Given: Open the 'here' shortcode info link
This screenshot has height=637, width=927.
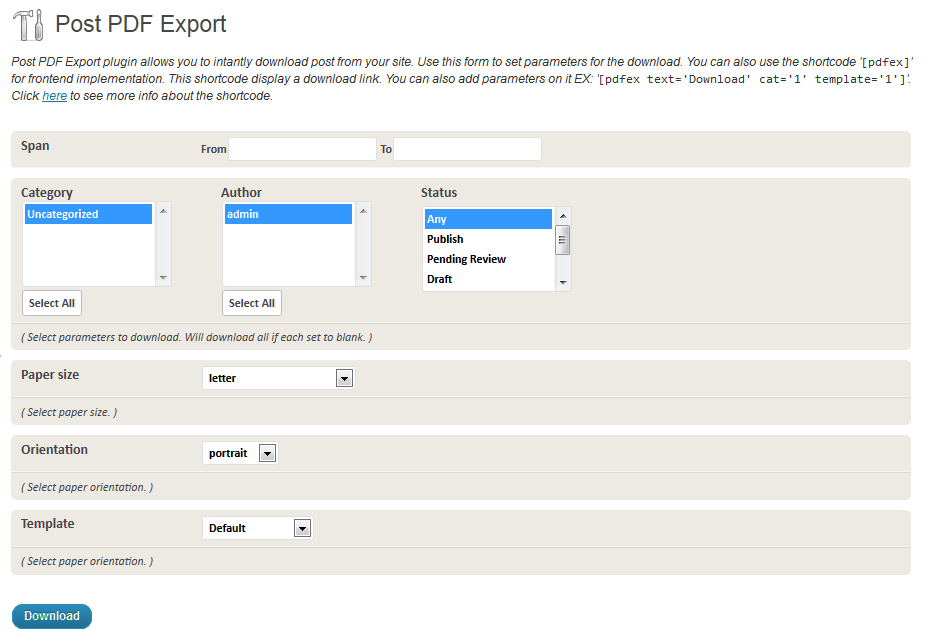Looking at the screenshot, I should [54, 97].
